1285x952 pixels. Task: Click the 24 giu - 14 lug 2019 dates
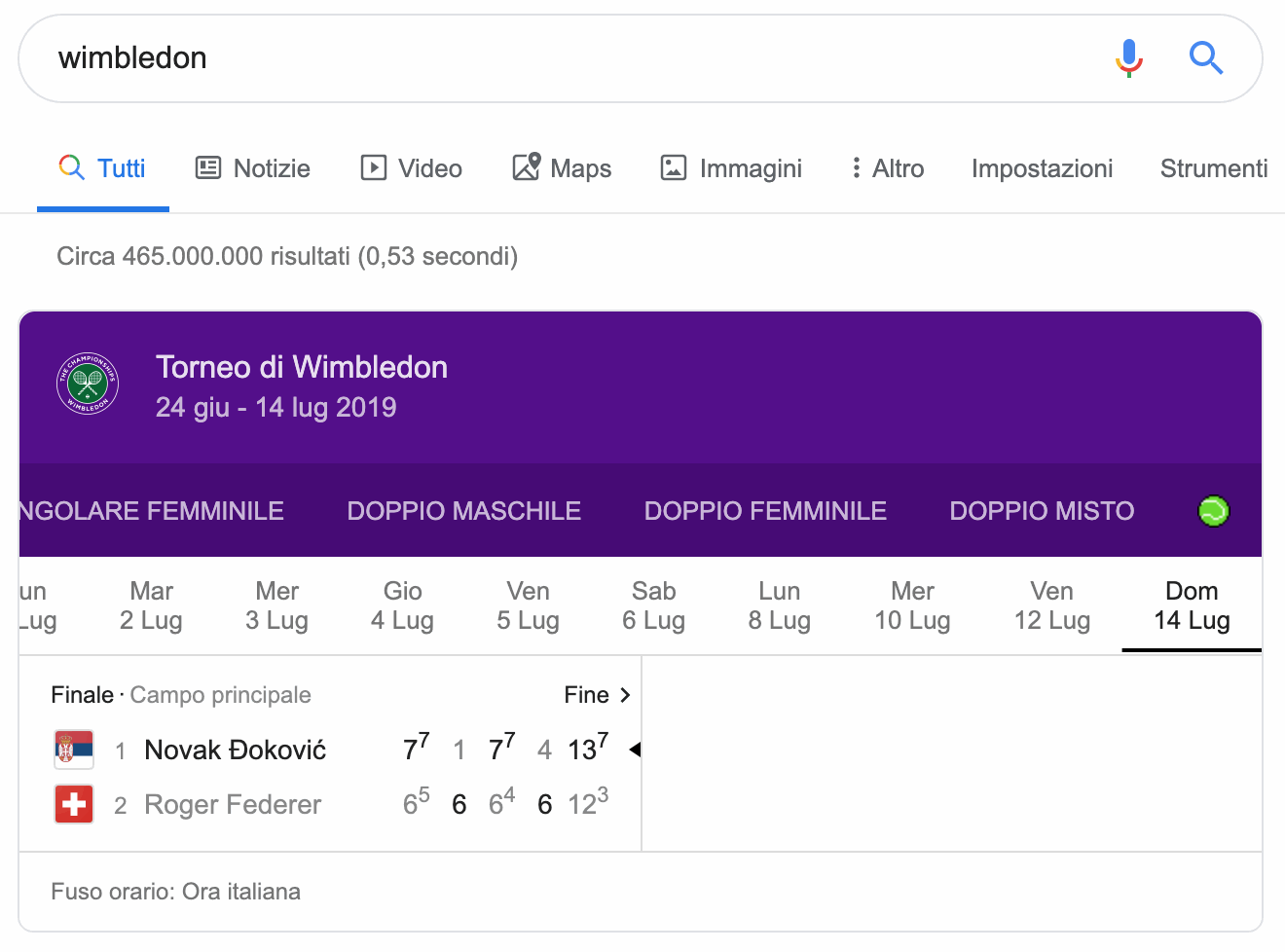tap(276, 407)
